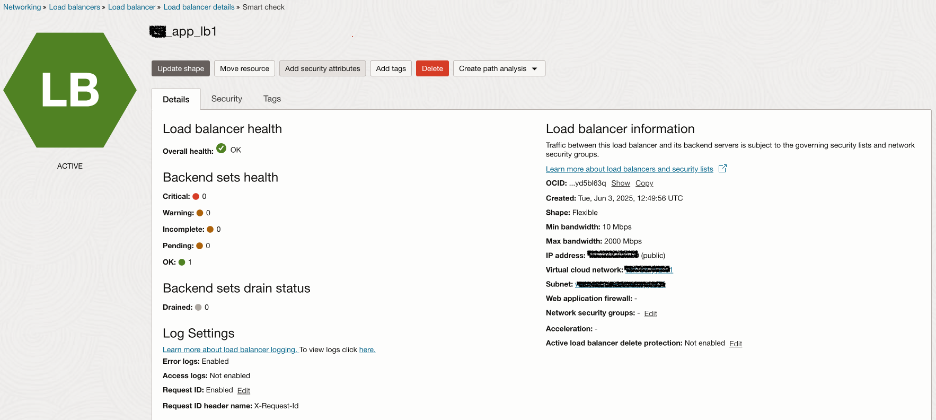Image resolution: width=936 pixels, height=420 pixels.
Task: Click the '_app_lb1' load balancer title
Action: pos(191,32)
